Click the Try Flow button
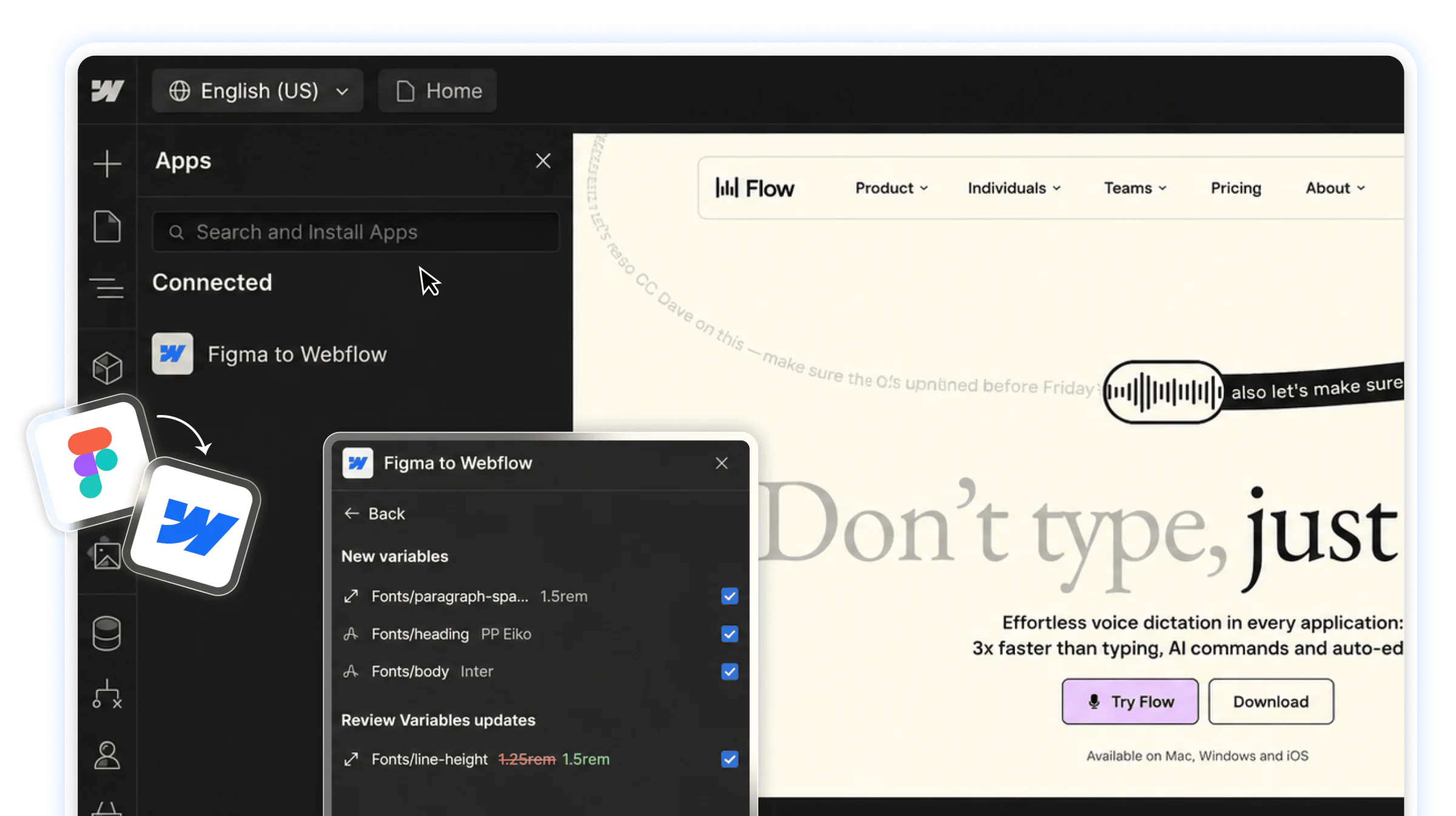 click(x=1130, y=702)
